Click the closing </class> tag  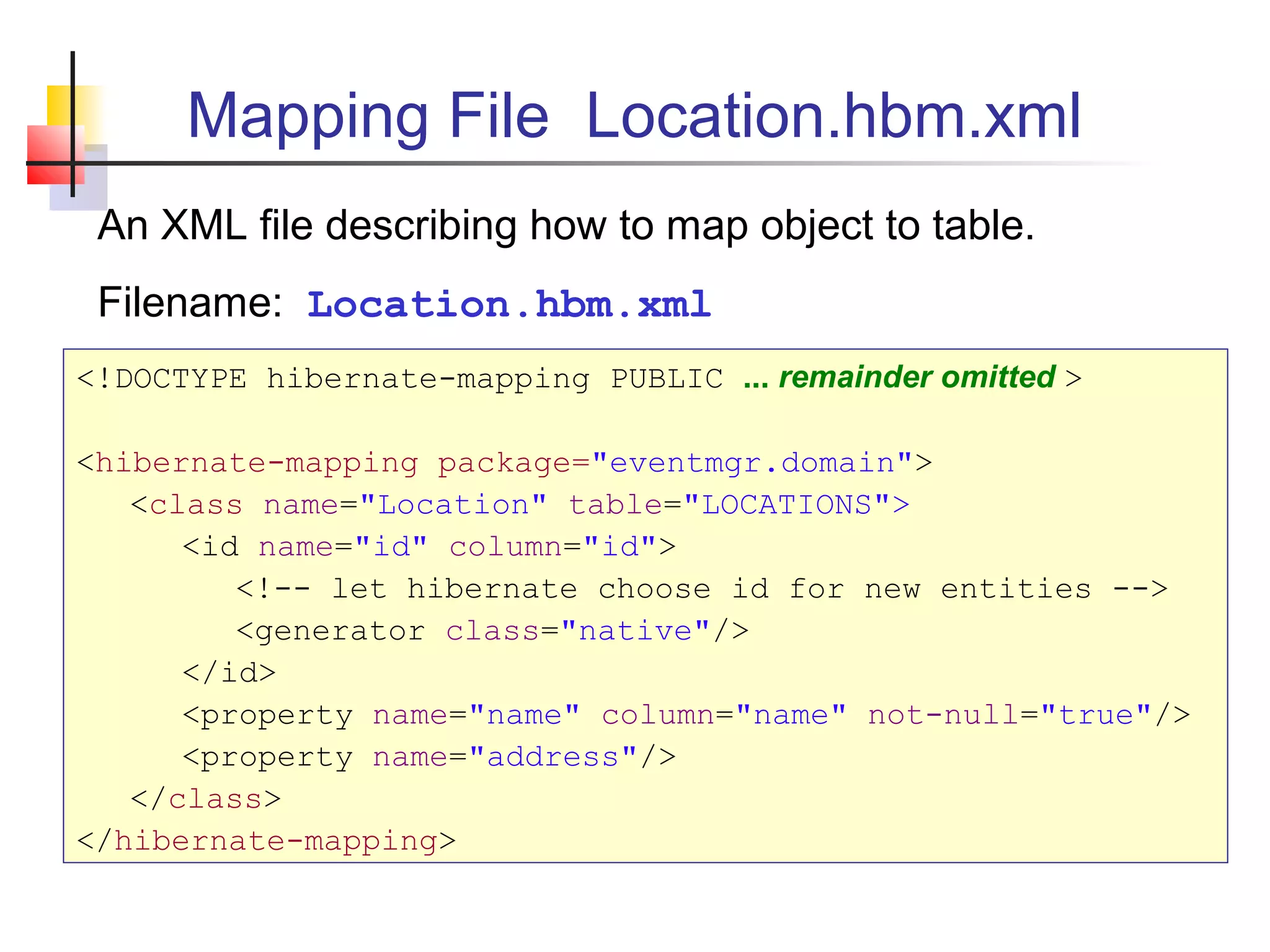(206, 800)
